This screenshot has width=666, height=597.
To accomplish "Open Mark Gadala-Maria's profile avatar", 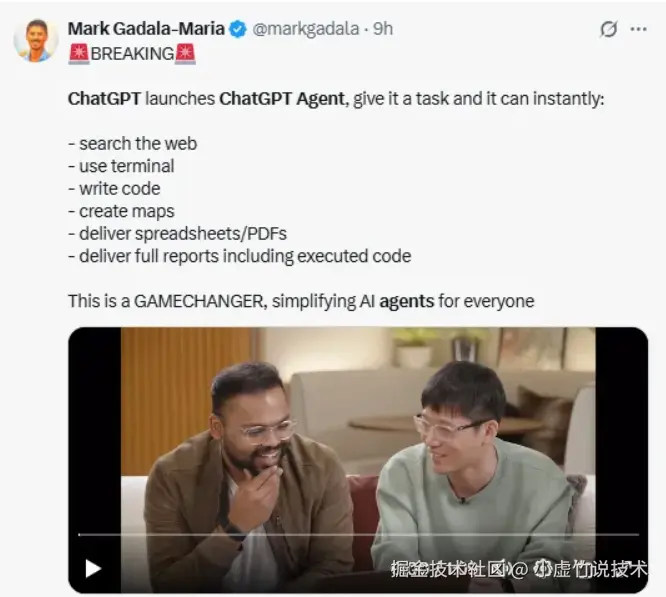I will click(36, 40).
